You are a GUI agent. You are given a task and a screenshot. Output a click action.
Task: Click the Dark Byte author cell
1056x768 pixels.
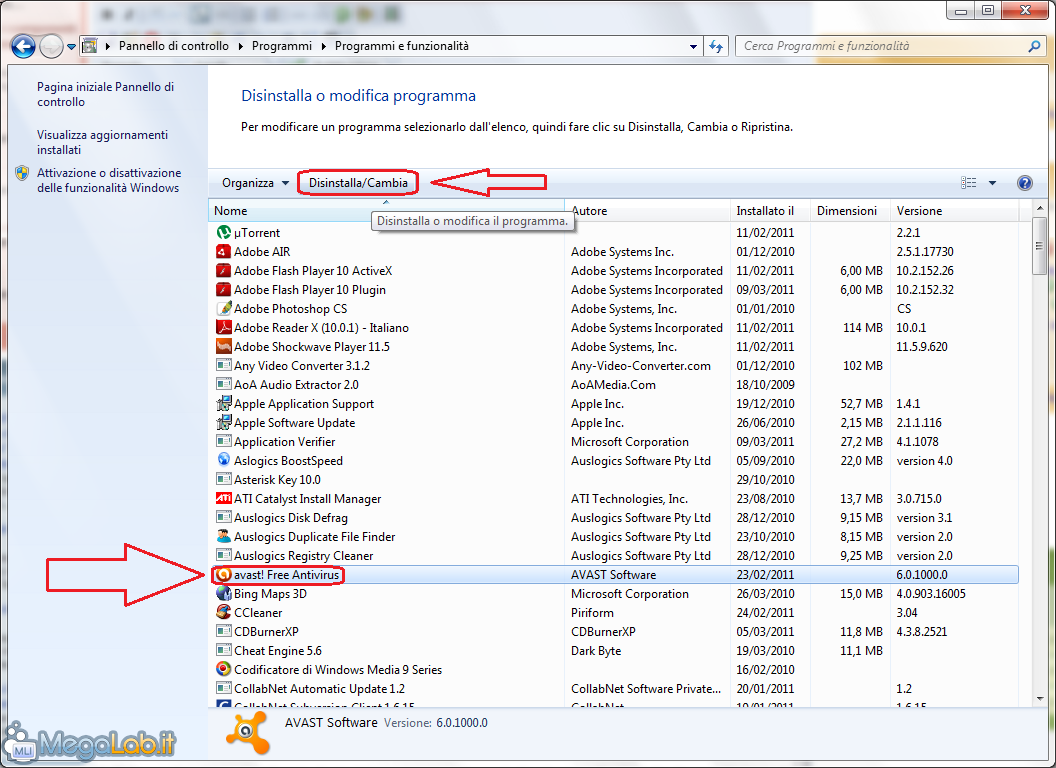pyautogui.click(x=596, y=651)
